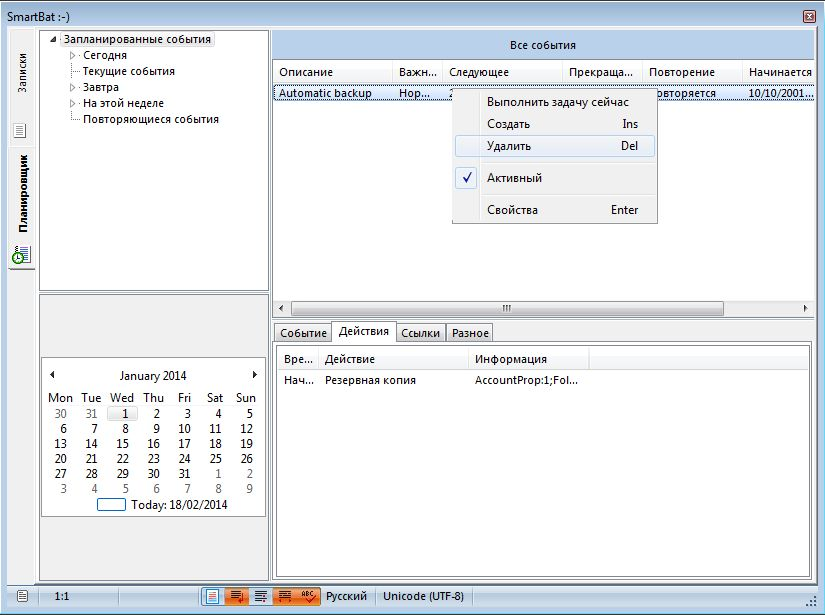
Task: Close the SmartBat window
Action: coord(809,17)
